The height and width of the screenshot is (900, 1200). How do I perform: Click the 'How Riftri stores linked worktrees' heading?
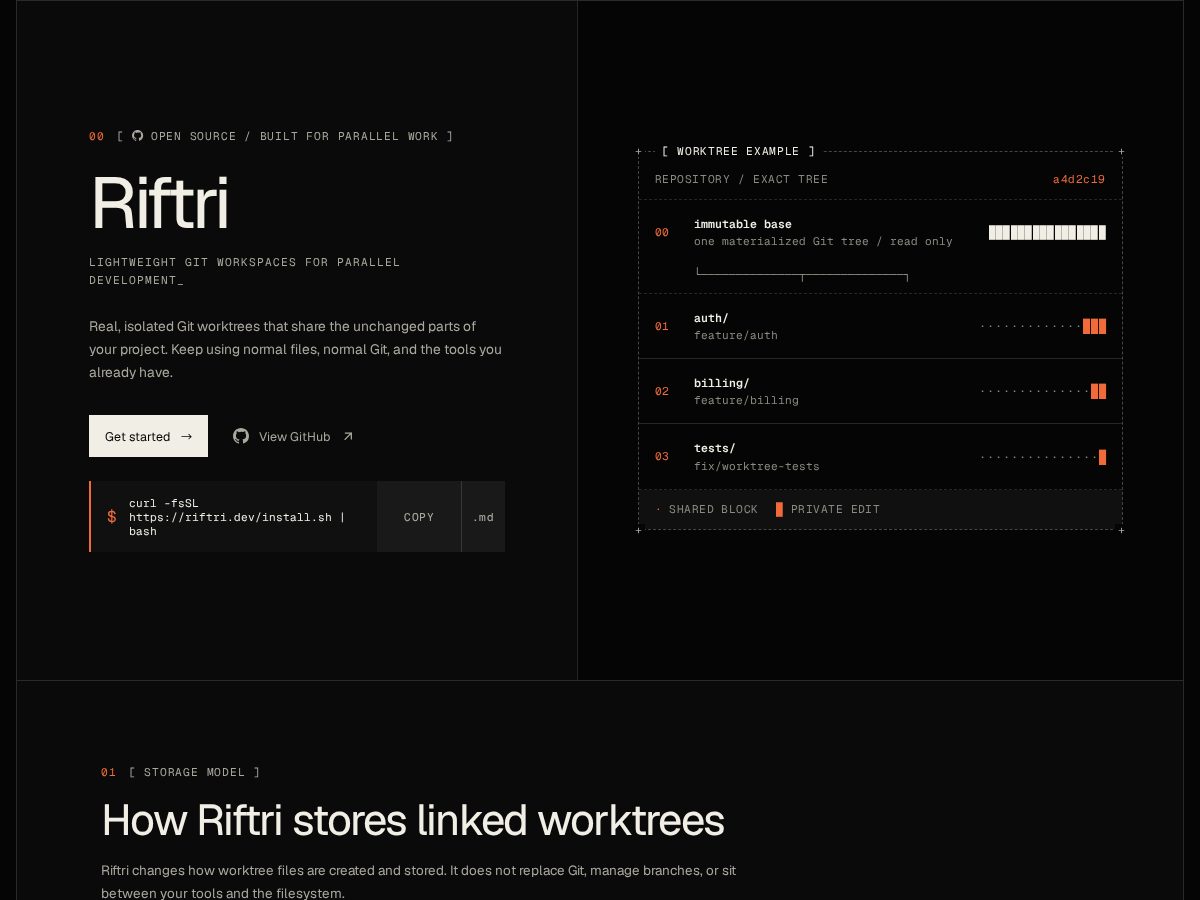[x=413, y=820]
